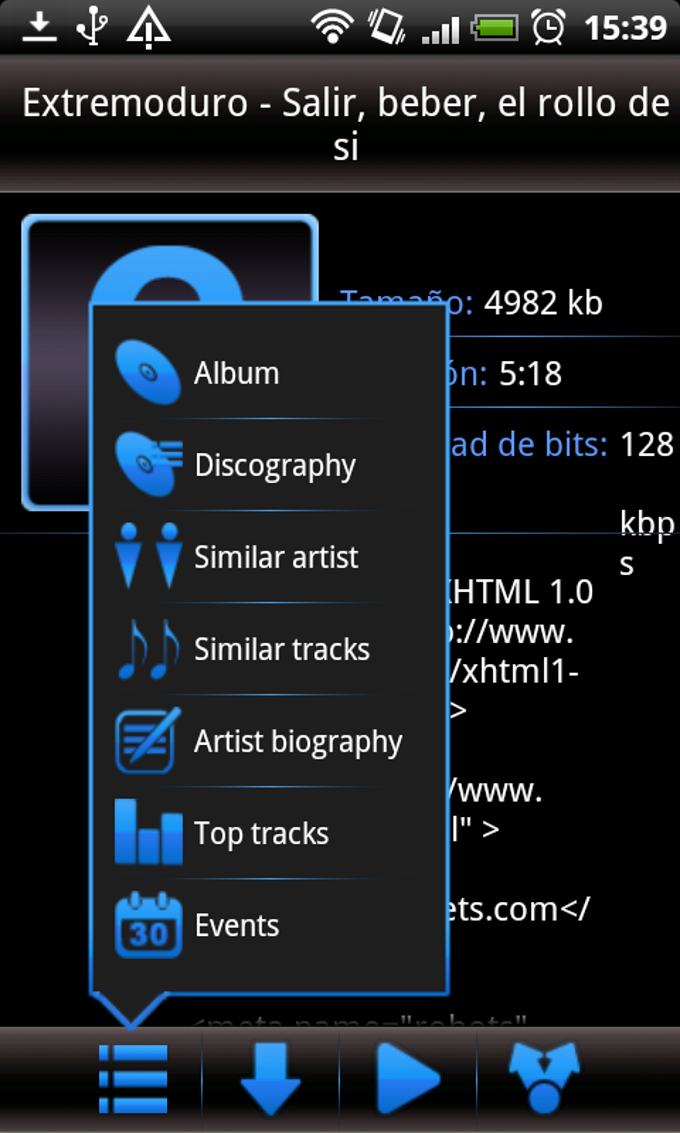Click the Similar tracks music notes icon
Viewport: 680px width, 1133px height.
pyautogui.click(x=148, y=649)
